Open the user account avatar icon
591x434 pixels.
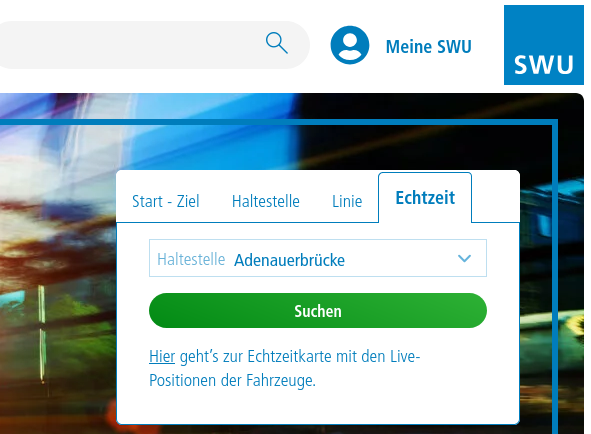[350, 45]
